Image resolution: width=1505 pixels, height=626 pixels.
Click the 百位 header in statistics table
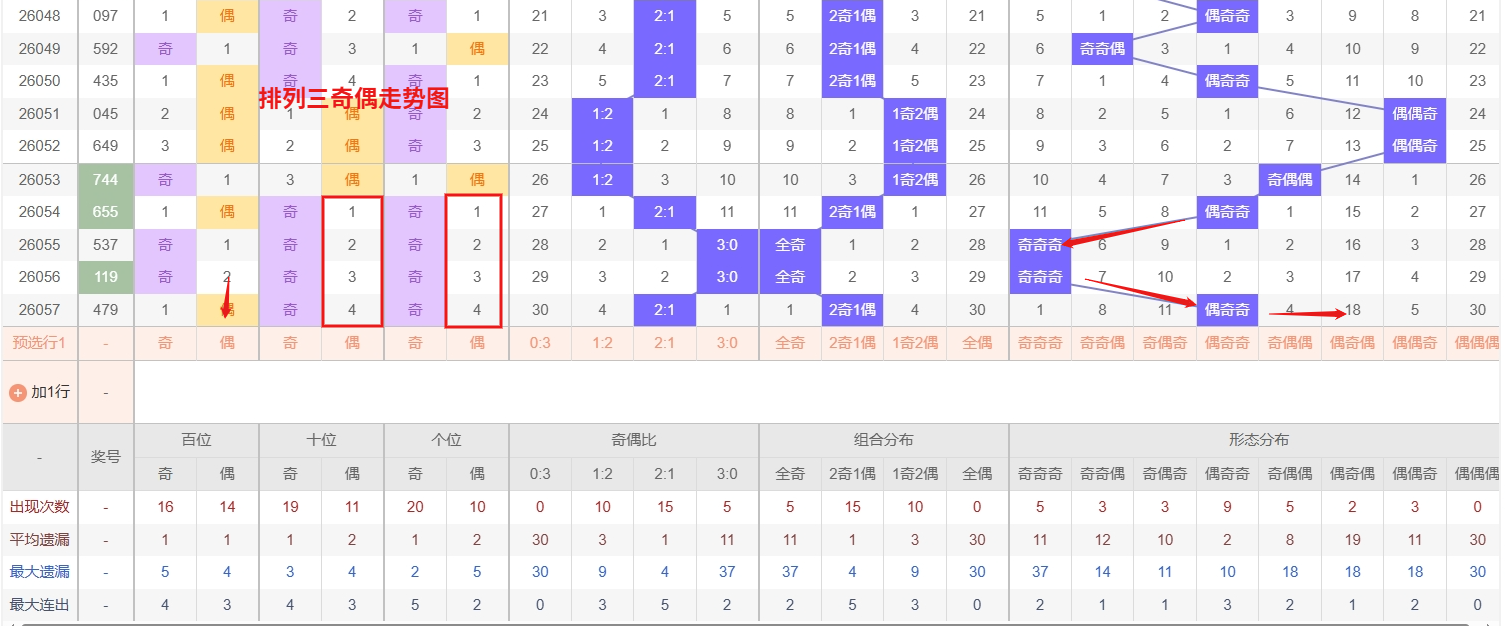(x=196, y=440)
